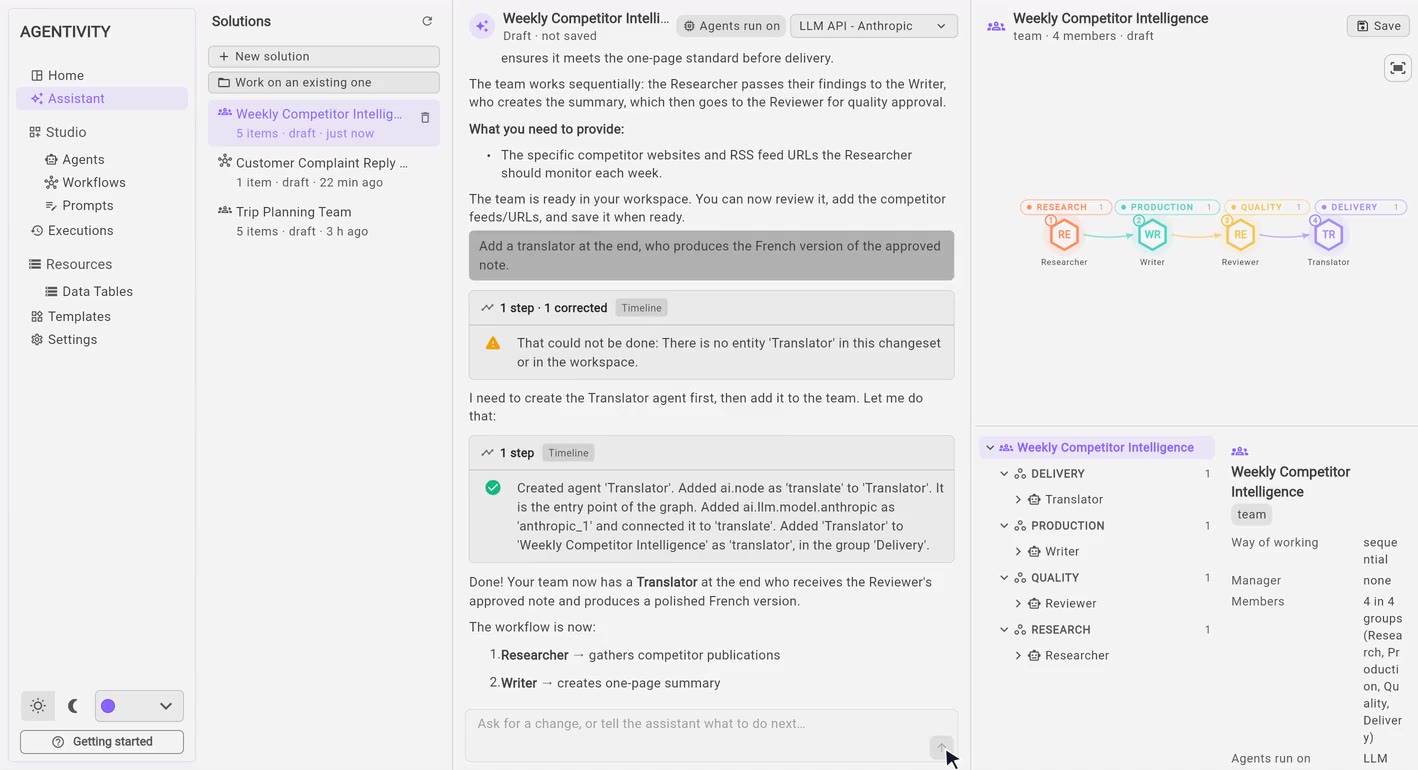This screenshot has width=1418, height=770.
Task: Click the fit-to-screen icon in canvas
Action: [1397, 68]
